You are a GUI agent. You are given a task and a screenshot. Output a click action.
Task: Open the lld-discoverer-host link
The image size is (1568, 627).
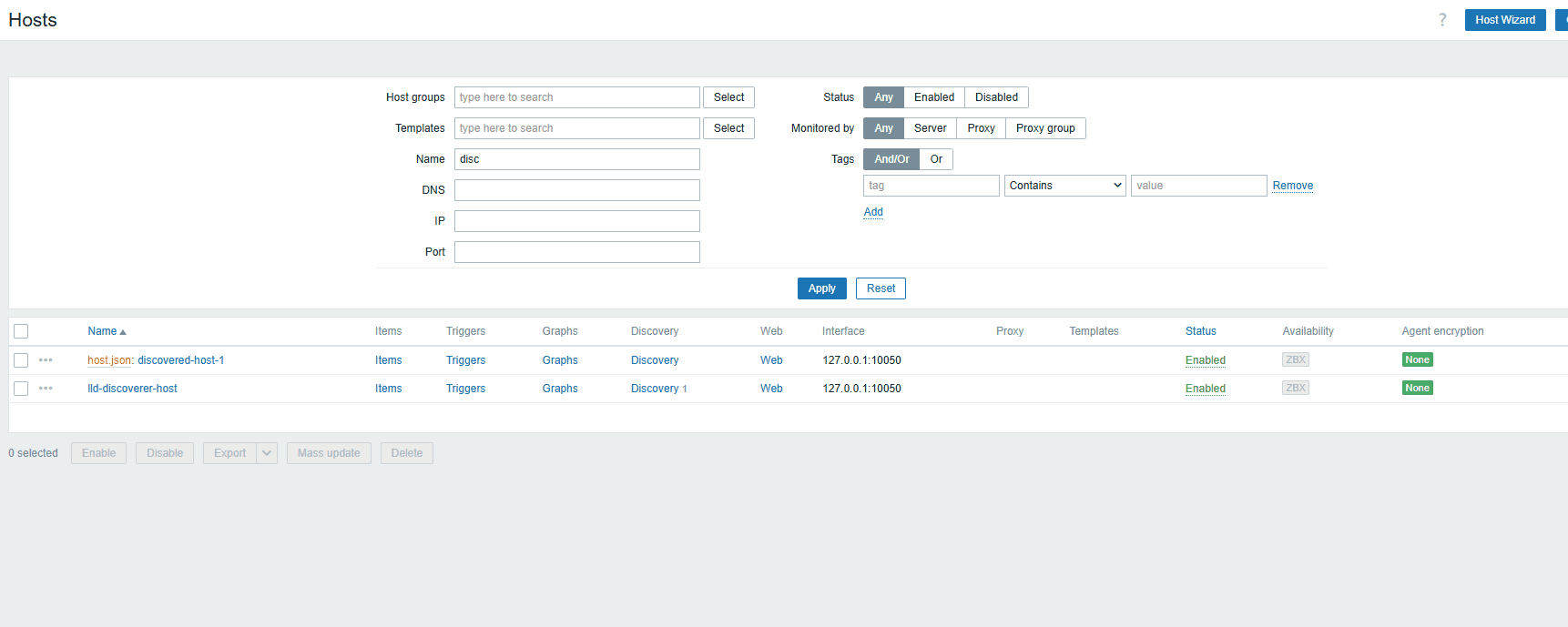pyautogui.click(x=132, y=389)
